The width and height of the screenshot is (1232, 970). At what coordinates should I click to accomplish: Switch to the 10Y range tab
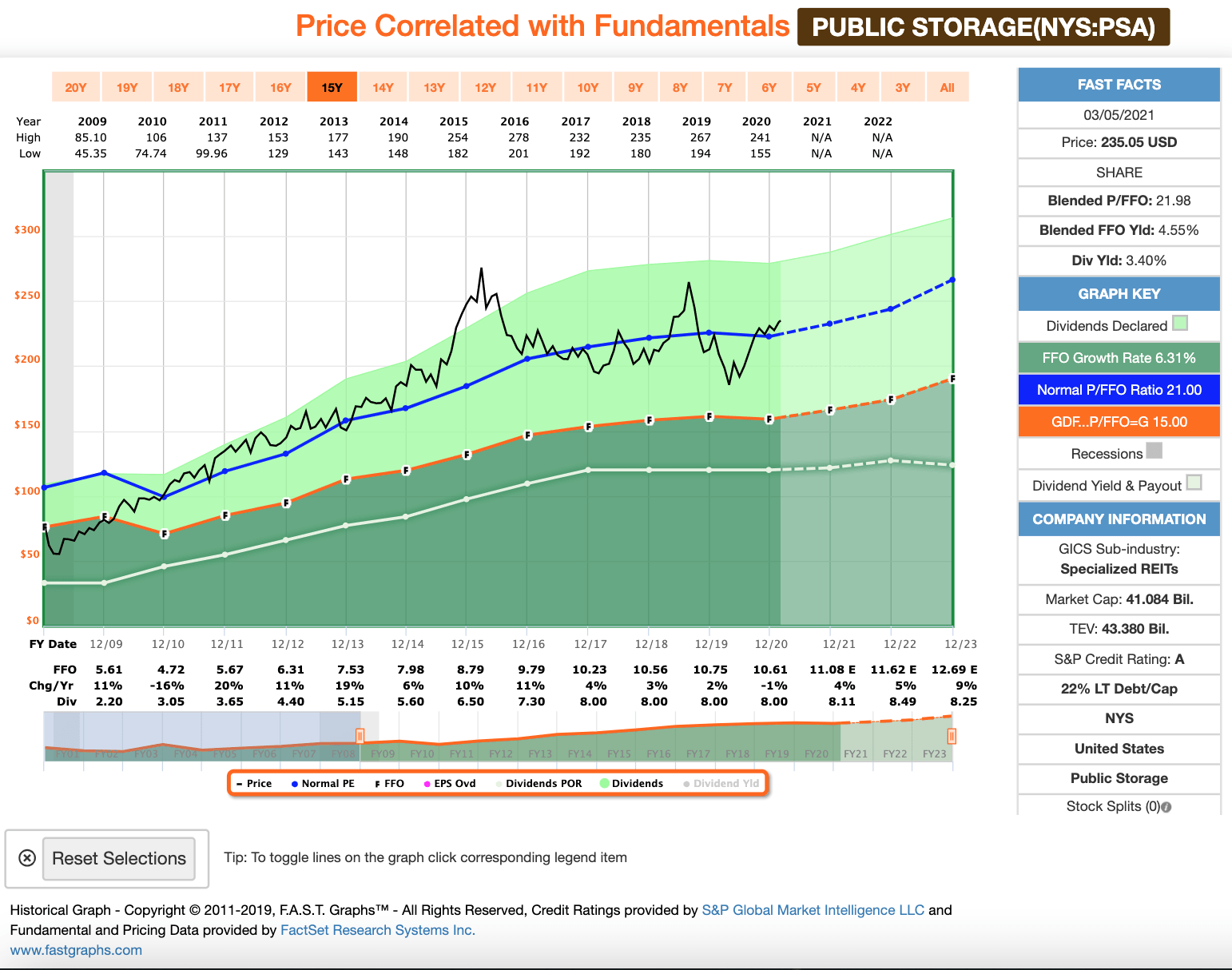pyautogui.click(x=587, y=87)
